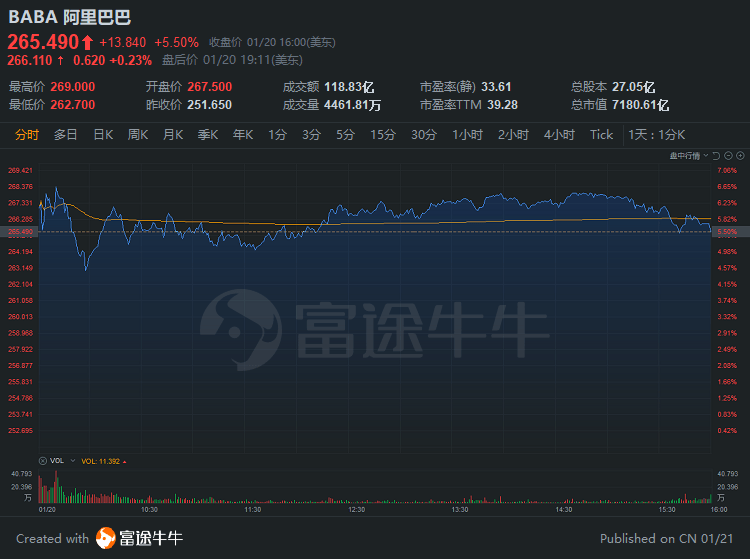Click the 开盘价 value 267.500
Screen dimensions: 750x559
pyautogui.click(x=210, y=87)
